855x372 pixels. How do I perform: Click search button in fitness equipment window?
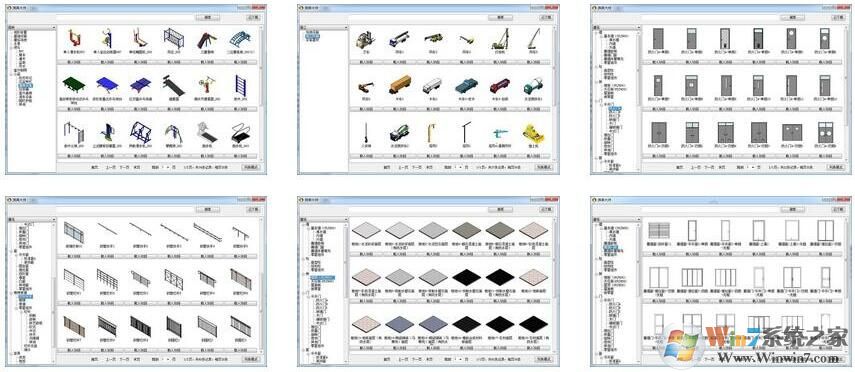208,17
